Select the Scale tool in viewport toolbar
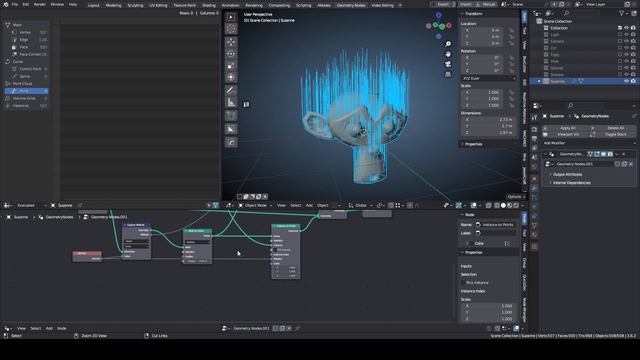640x360 pixels. pyautogui.click(x=231, y=65)
